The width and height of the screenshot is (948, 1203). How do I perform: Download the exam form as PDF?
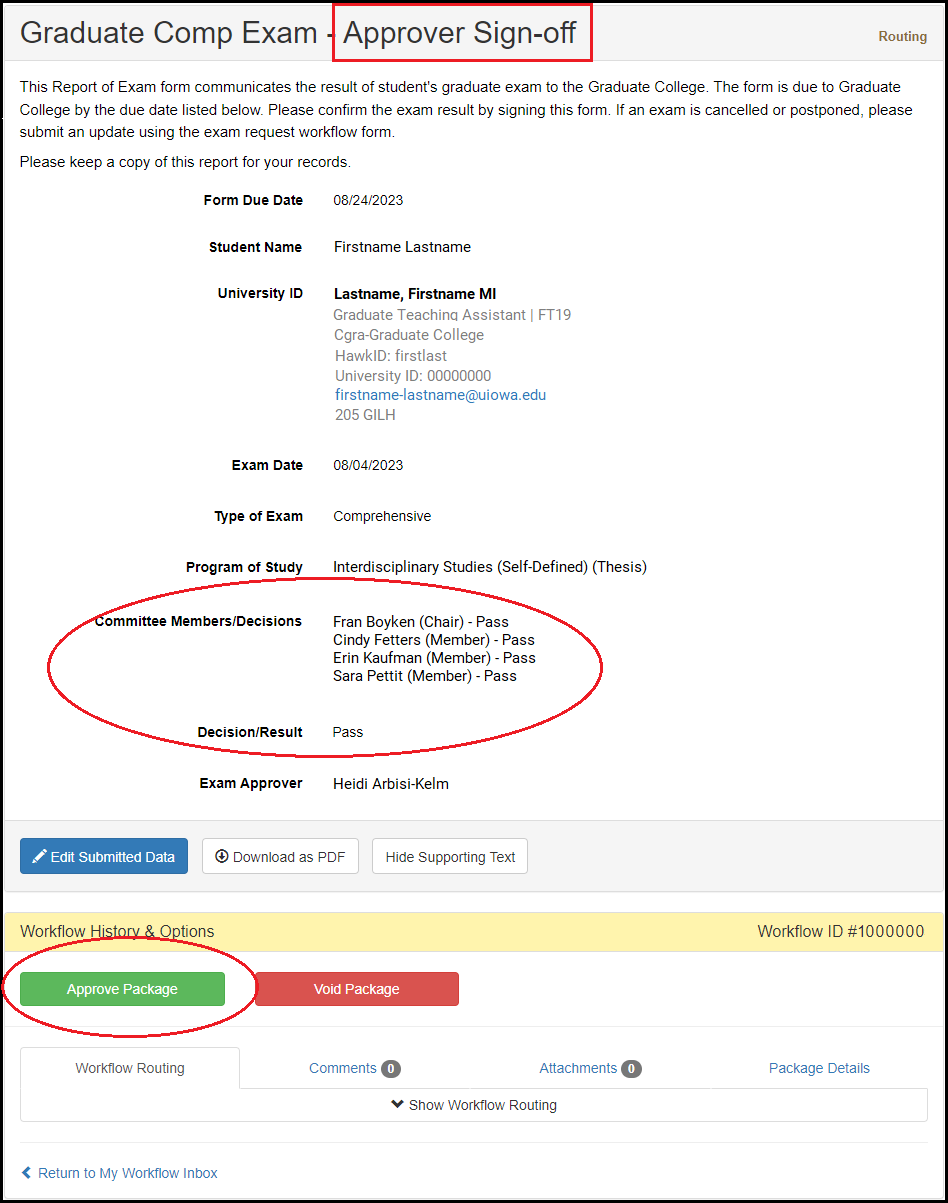(x=280, y=855)
